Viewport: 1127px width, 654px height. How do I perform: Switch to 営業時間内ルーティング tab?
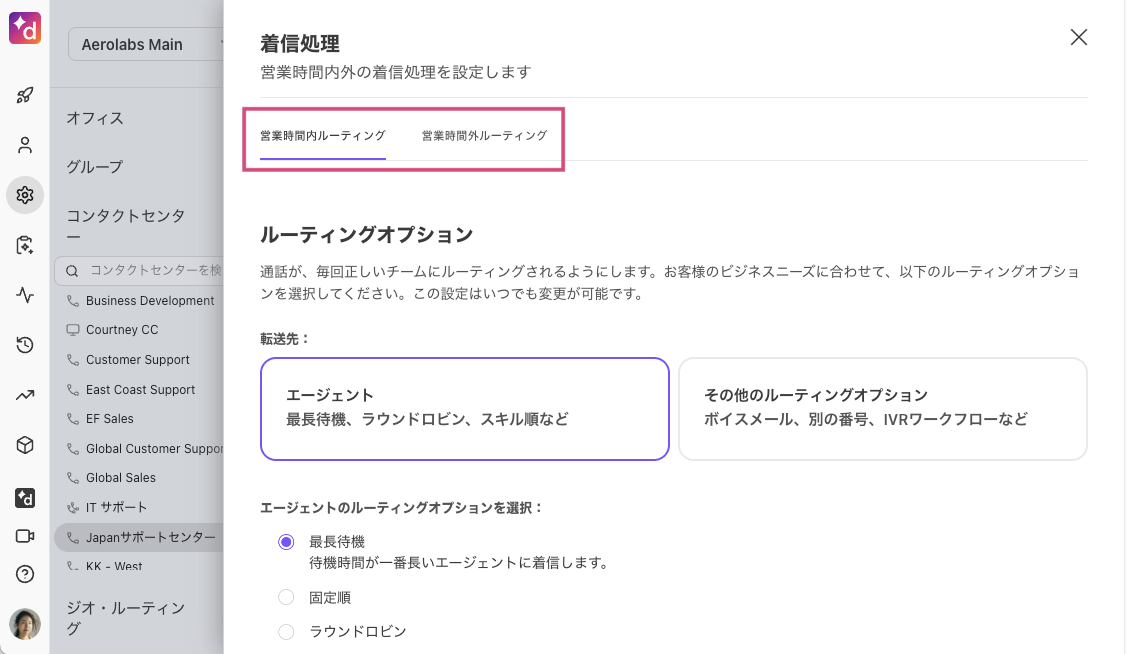pos(323,136)
